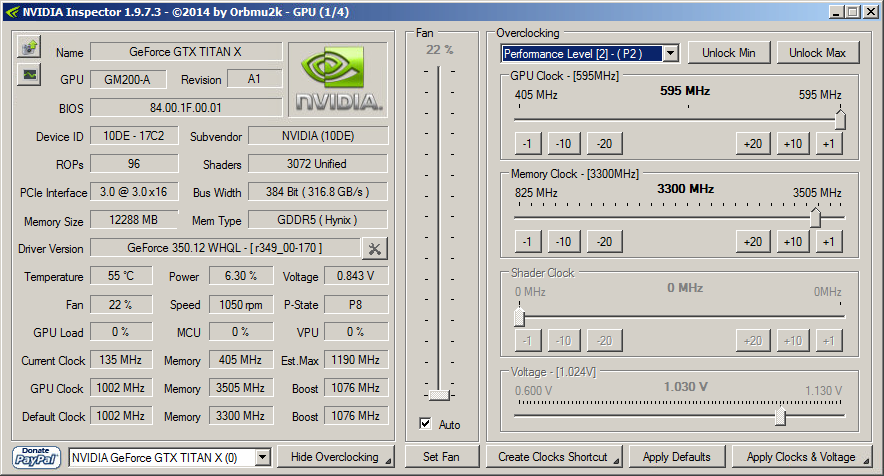This screenshot has width=884, height=476.
Task: Click the NVIDIA logo image
Action: [x=338, y=80]
